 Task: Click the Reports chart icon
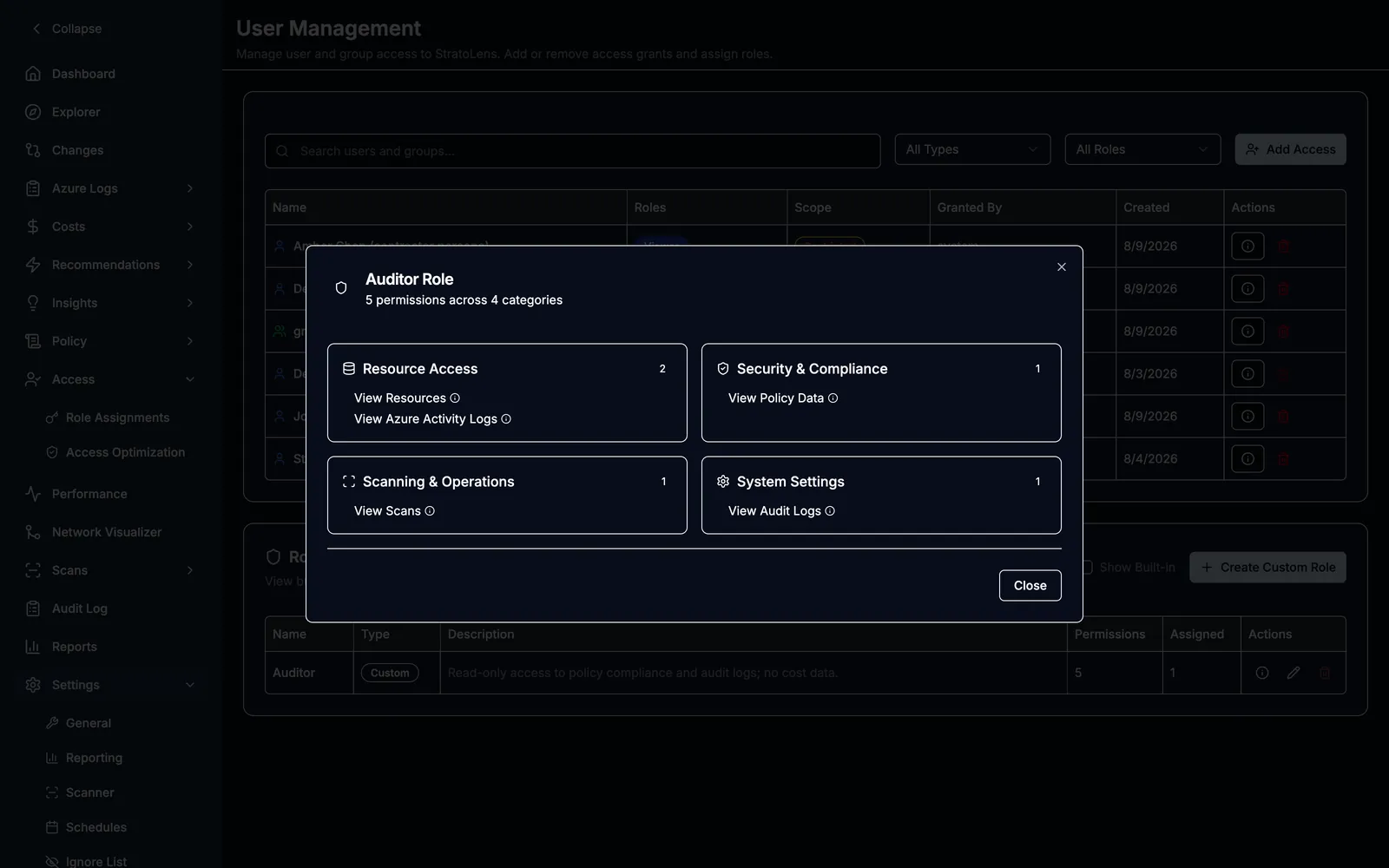click(x=33, y=647)
